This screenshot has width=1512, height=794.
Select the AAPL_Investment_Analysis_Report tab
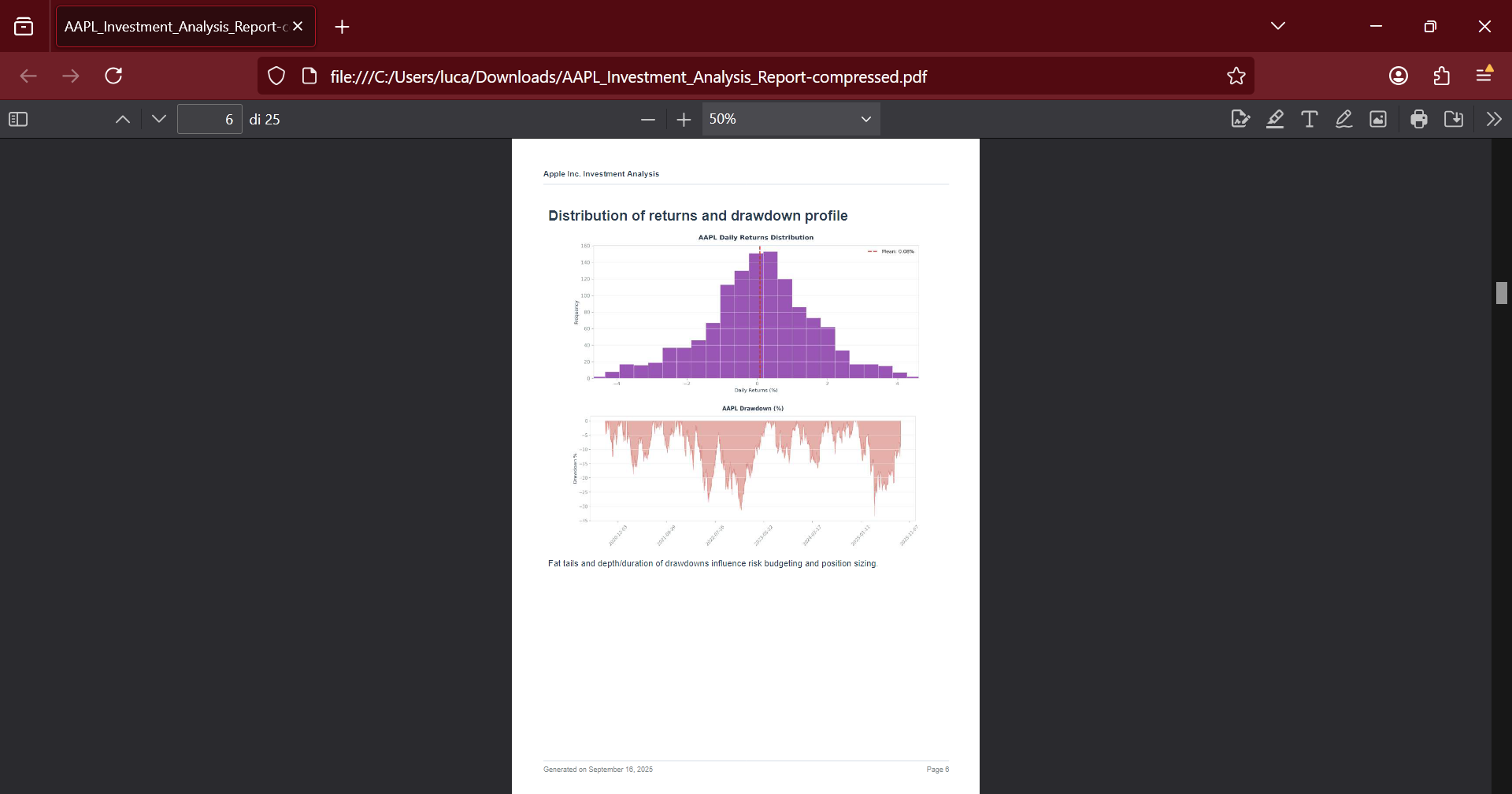coord(175,27)
